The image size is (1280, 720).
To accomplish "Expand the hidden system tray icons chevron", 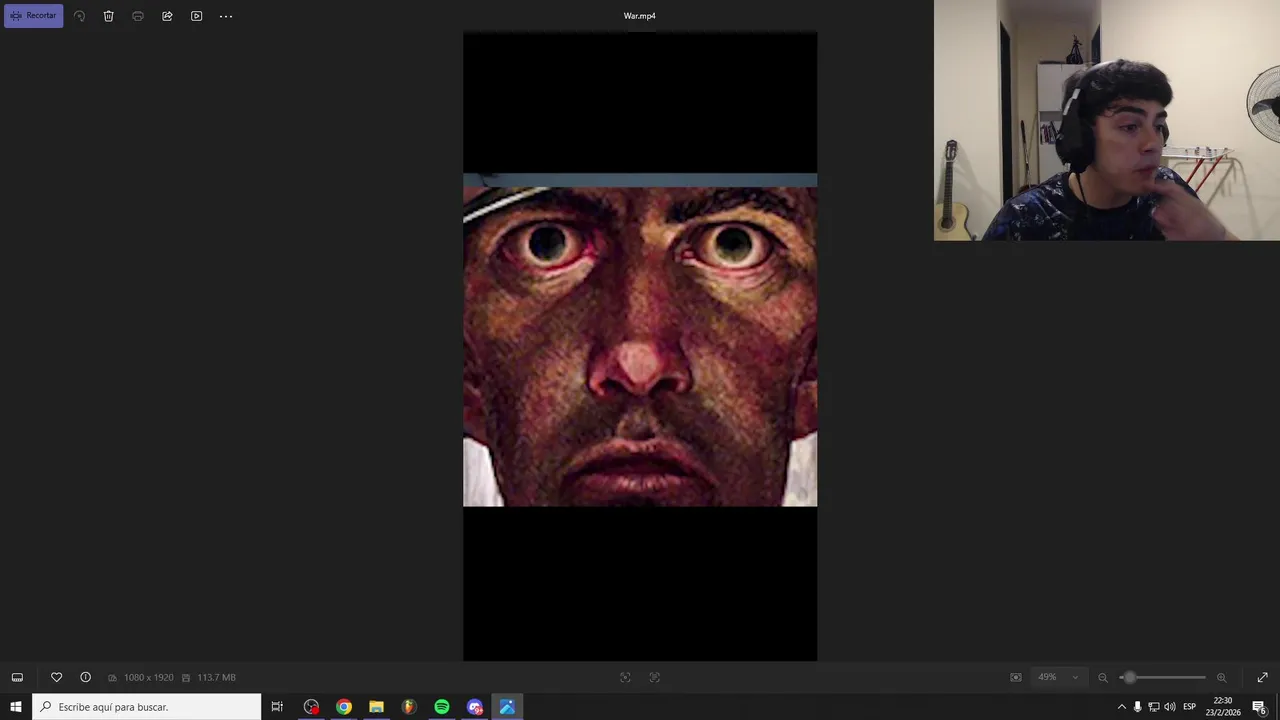I will (1121, 707).
